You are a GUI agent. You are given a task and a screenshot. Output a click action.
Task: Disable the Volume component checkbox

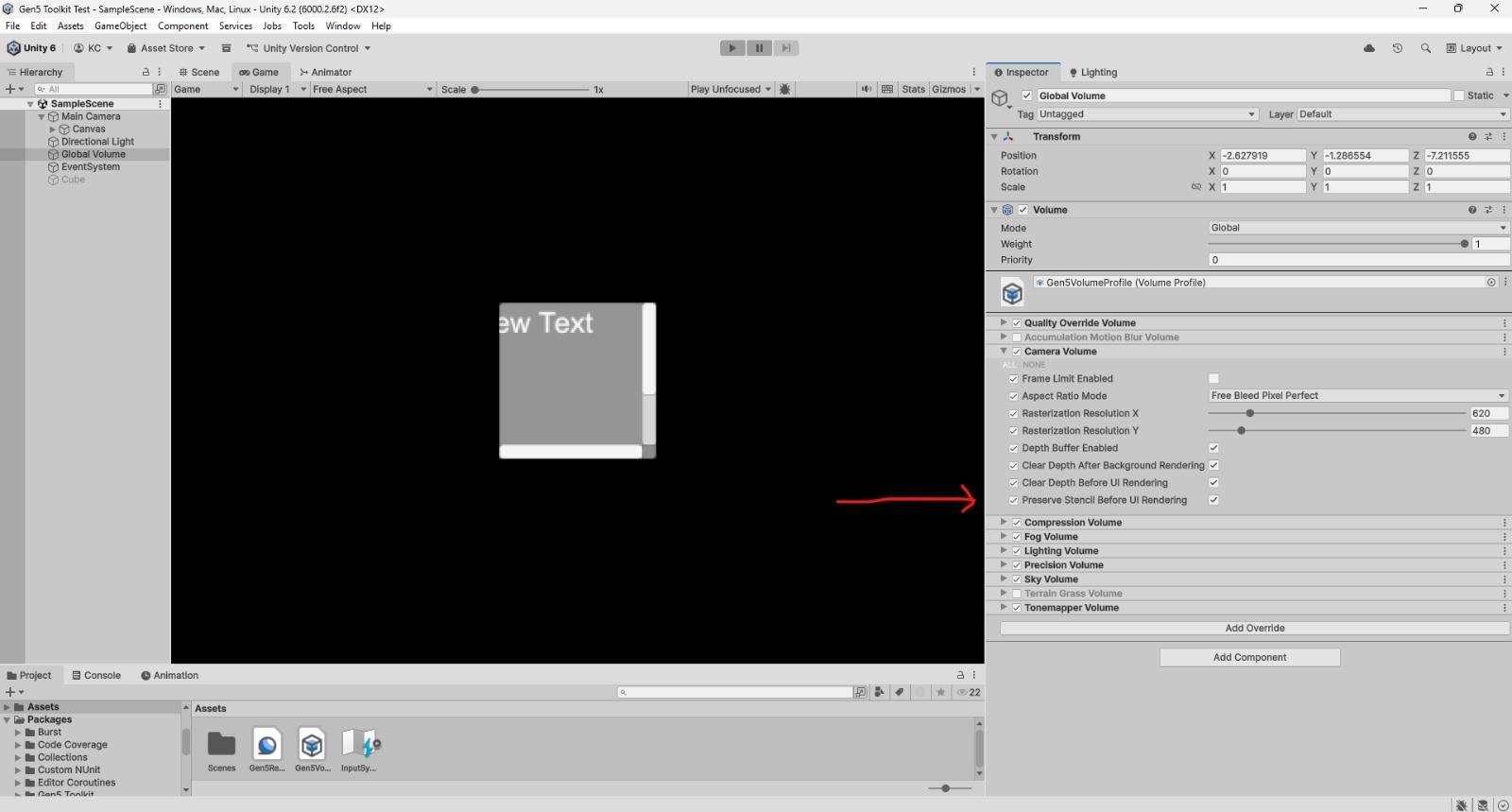point(1022,210)
